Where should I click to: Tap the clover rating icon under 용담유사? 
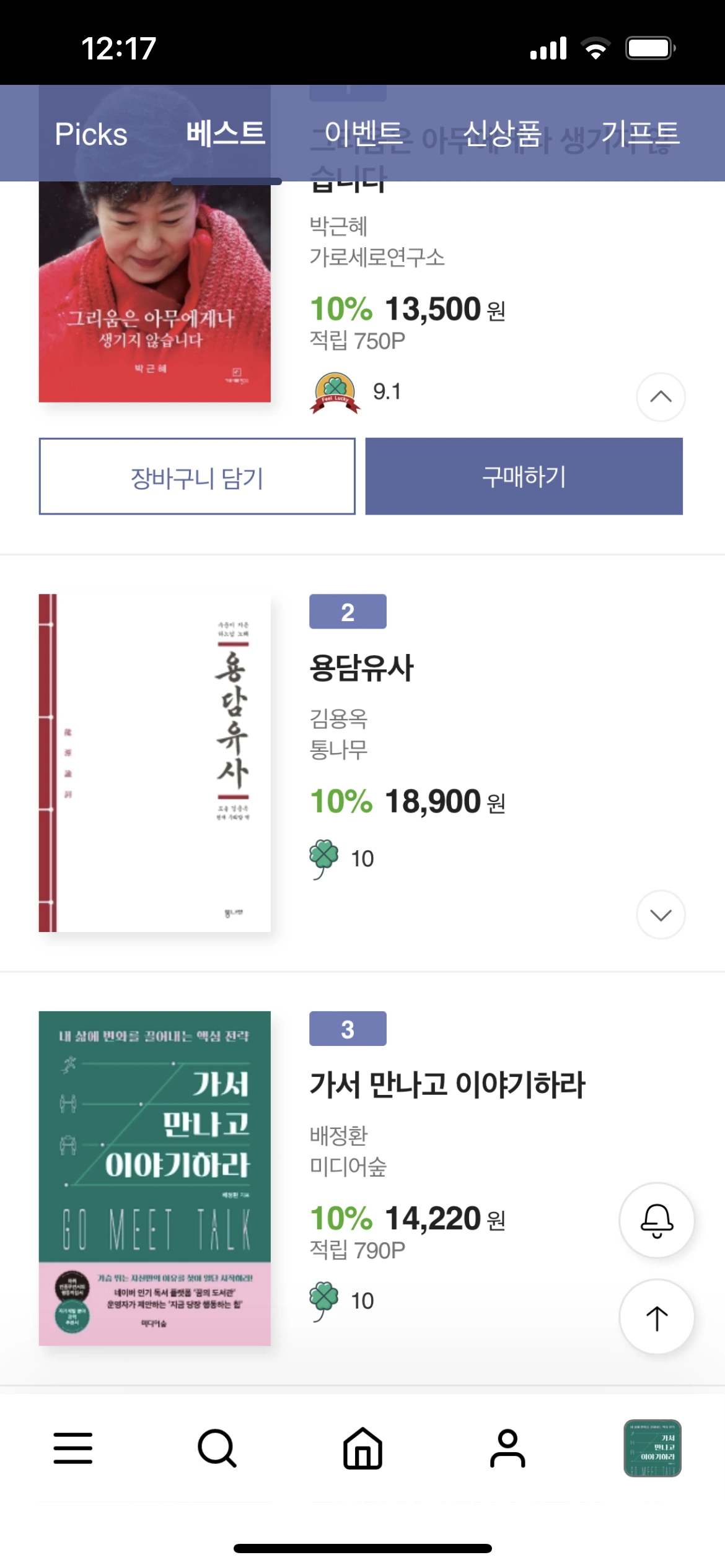[324, 859]
